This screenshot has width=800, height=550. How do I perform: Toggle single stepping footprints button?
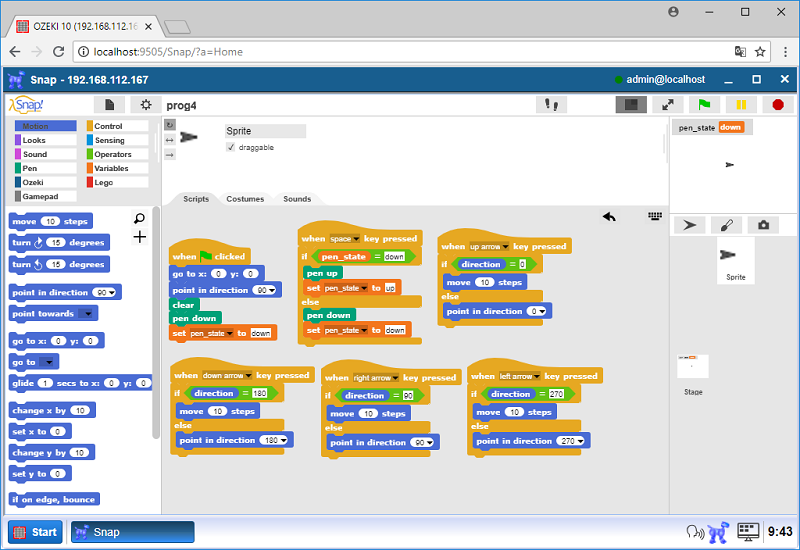coord(550,104)
